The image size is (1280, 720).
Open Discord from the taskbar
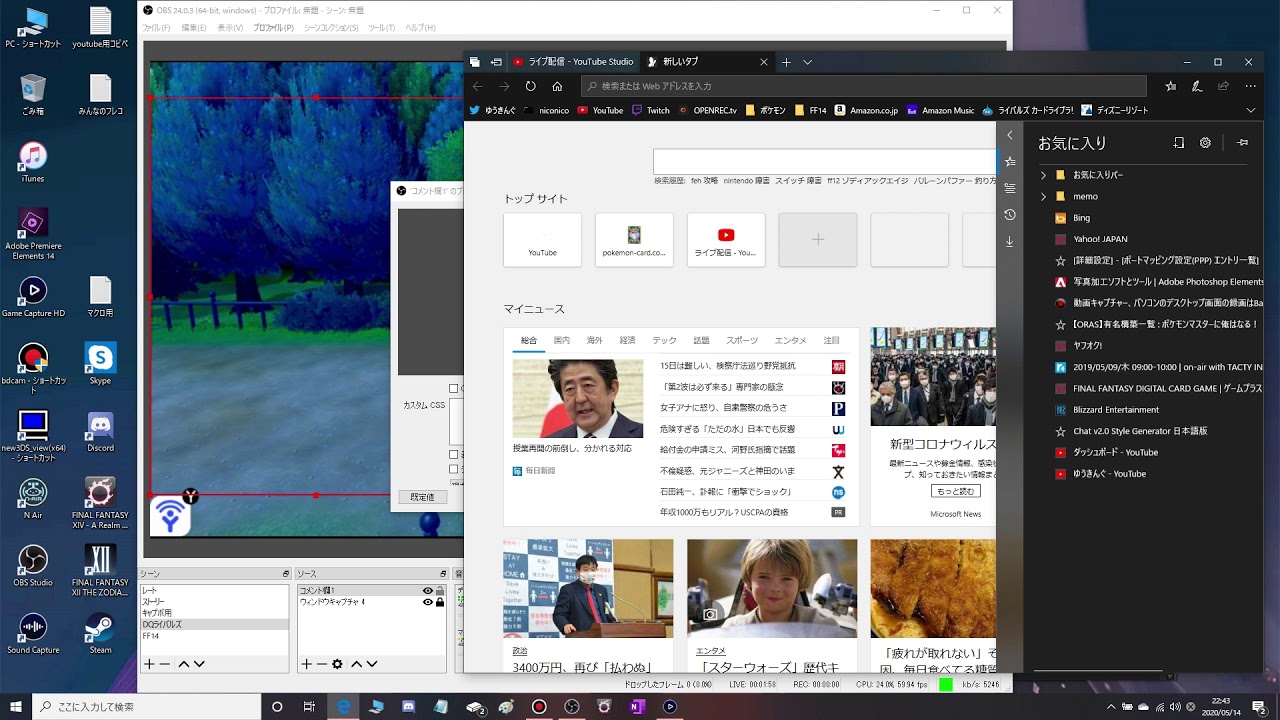408,706
